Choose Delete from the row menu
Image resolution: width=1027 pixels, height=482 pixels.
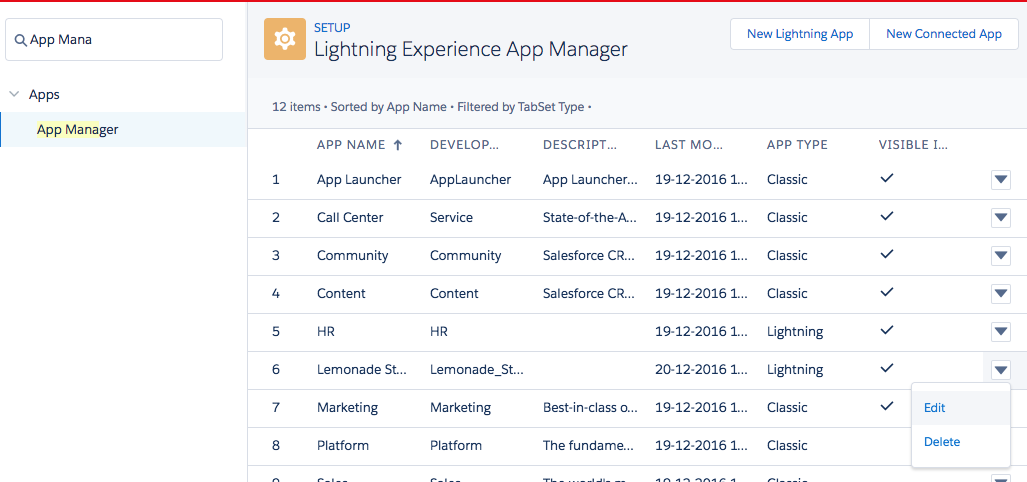click(942, 442)
